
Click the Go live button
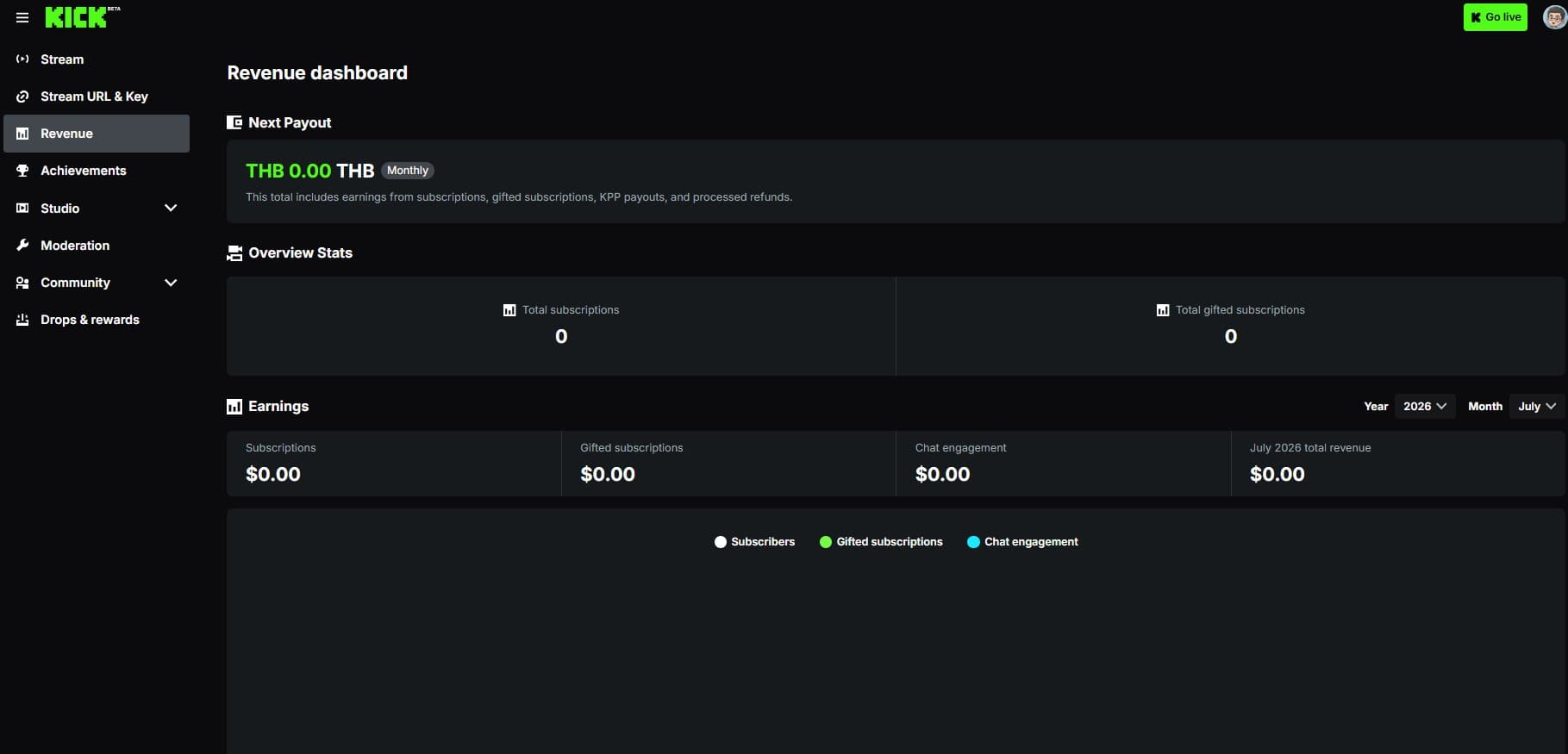1495,17
